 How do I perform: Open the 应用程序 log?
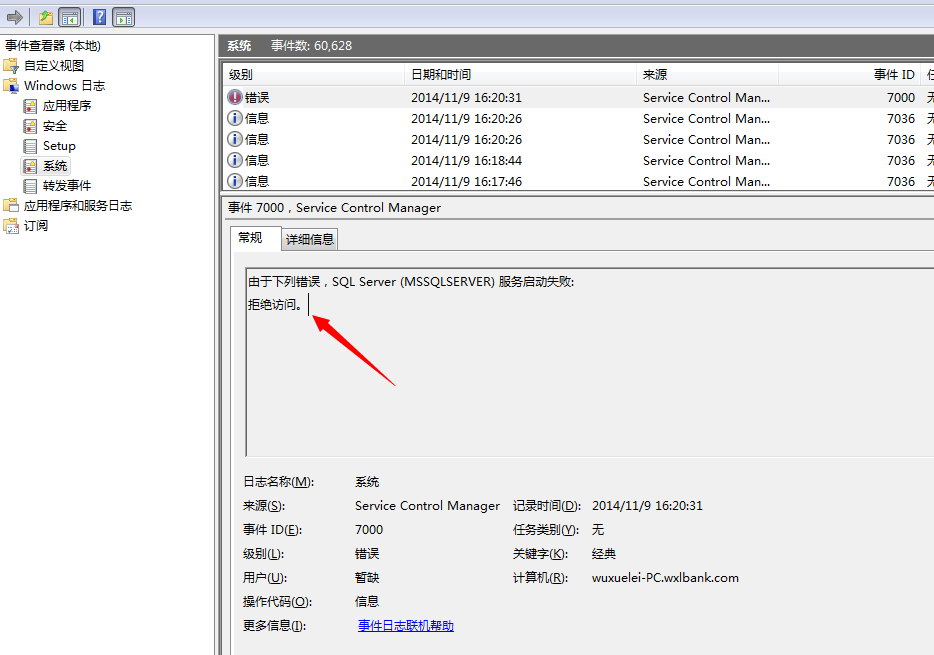click(66, 106)
